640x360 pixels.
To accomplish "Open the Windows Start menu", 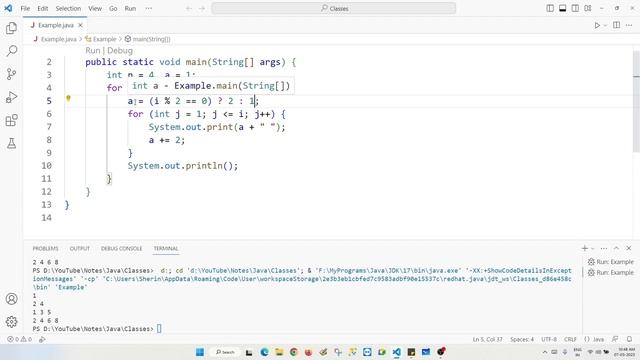I will 200,352.
